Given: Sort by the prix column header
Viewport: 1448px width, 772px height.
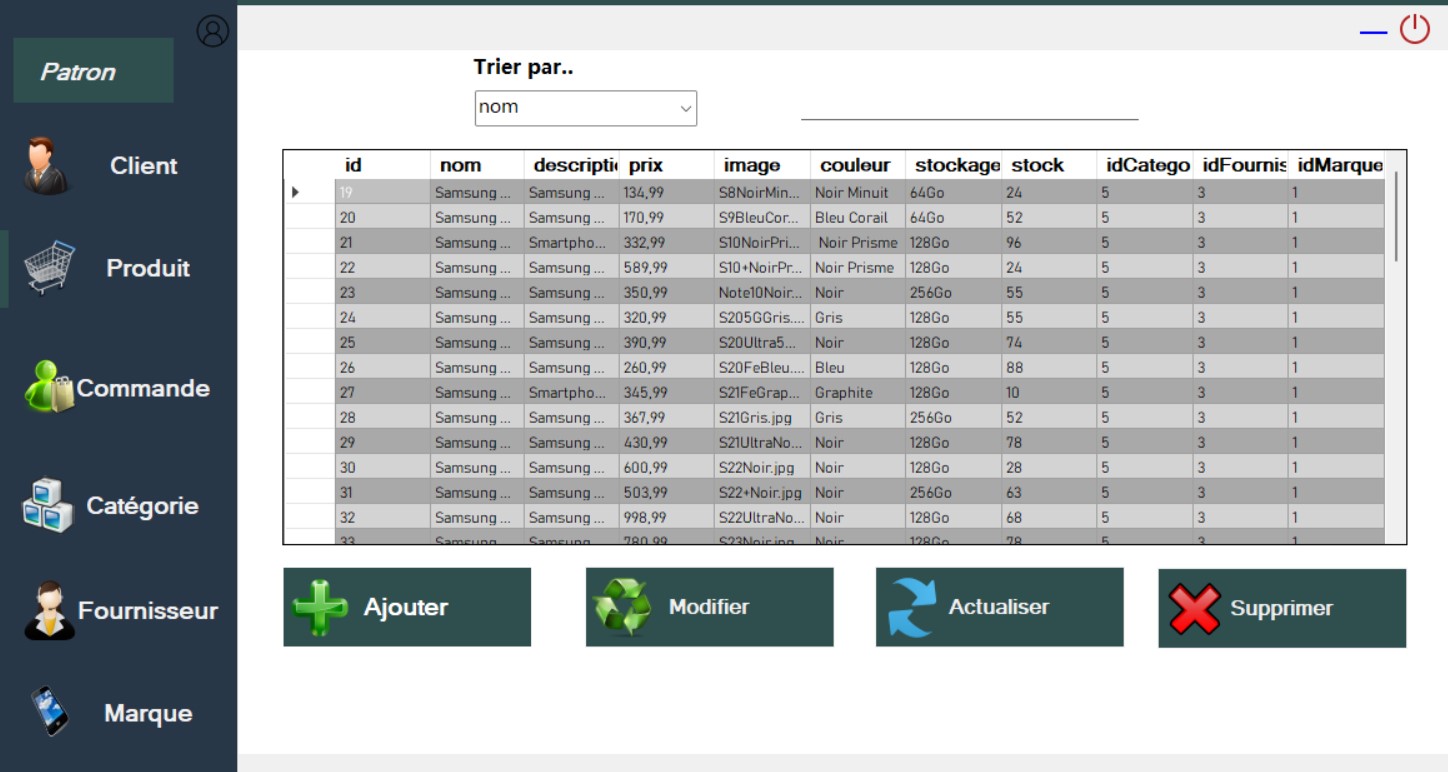Looking at the screenshot, I should pyautogui.click(x=666, y=165).
